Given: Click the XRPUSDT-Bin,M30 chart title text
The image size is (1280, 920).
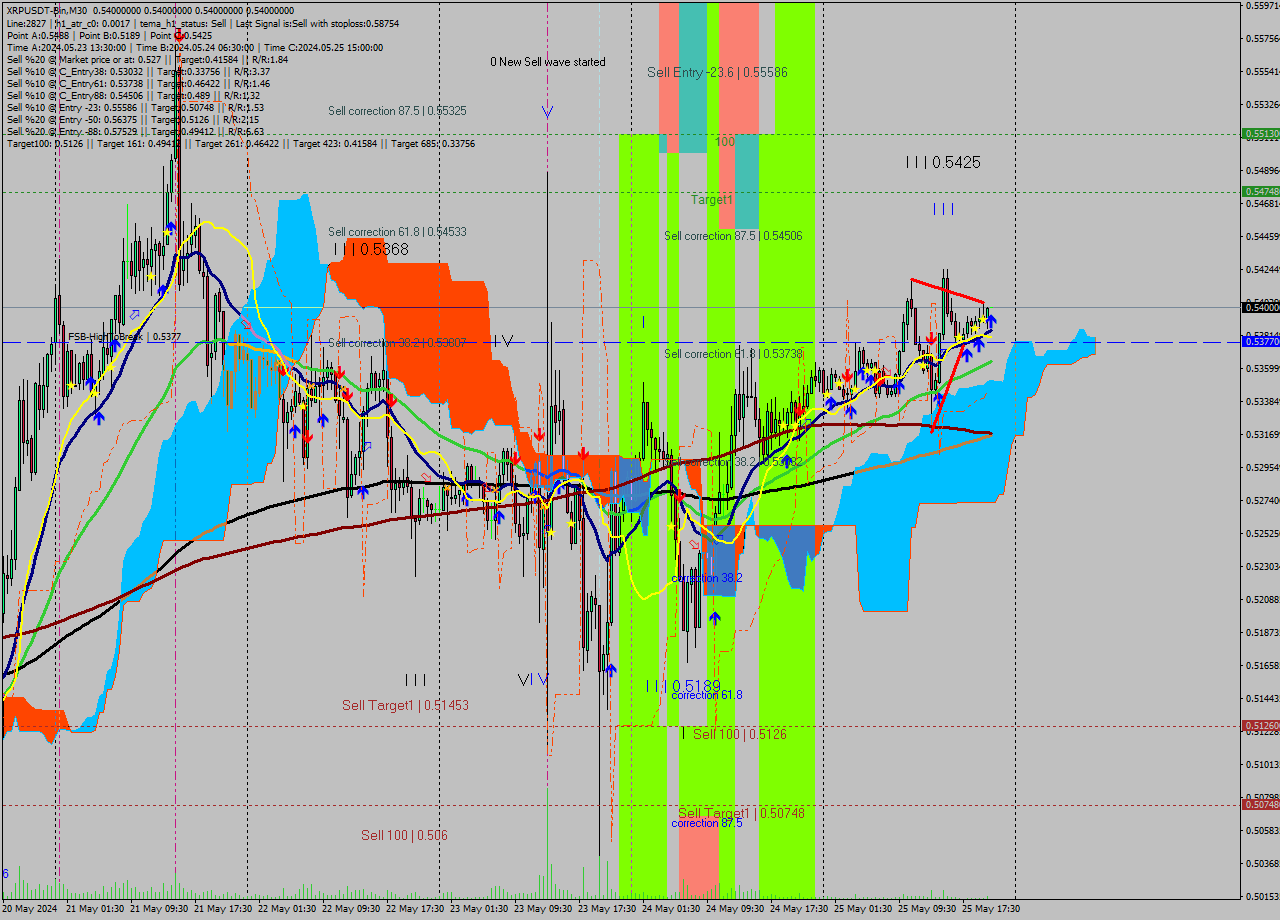Looking at the screenshot, I should pyautogui.click(x=47, y=10).
